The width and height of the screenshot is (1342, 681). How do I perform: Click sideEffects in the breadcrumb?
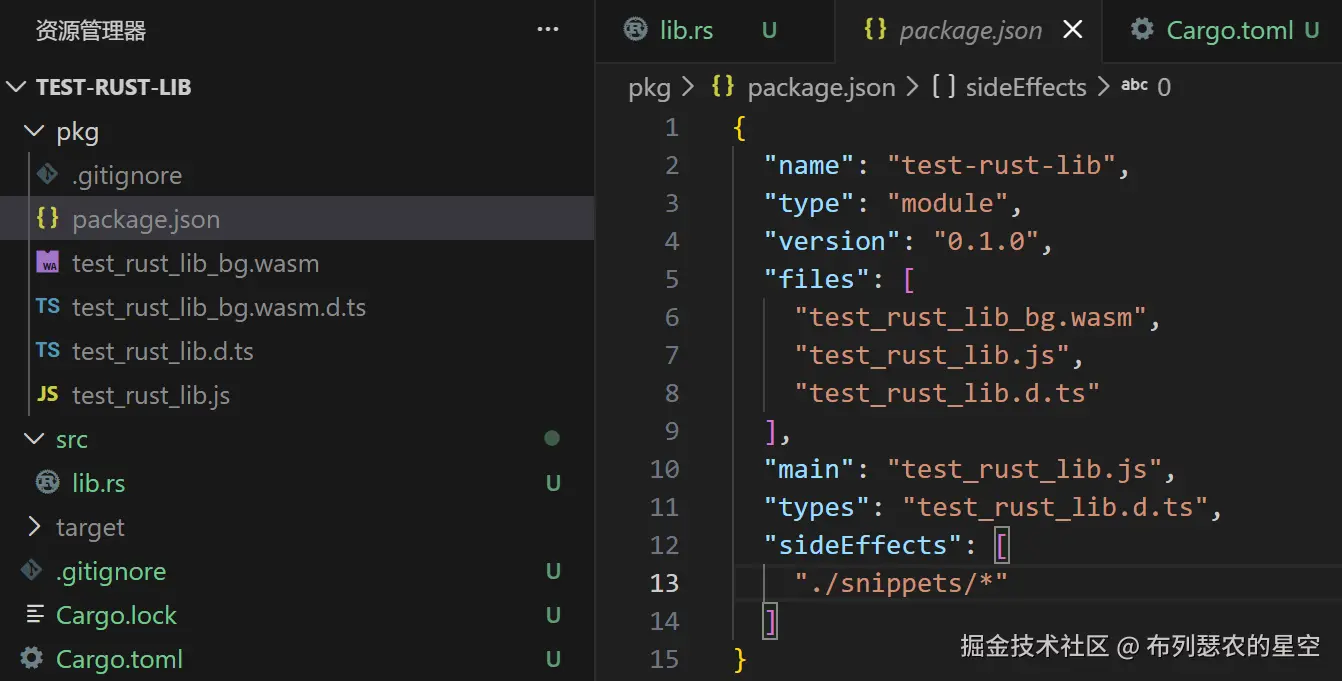click(1025, 88)
